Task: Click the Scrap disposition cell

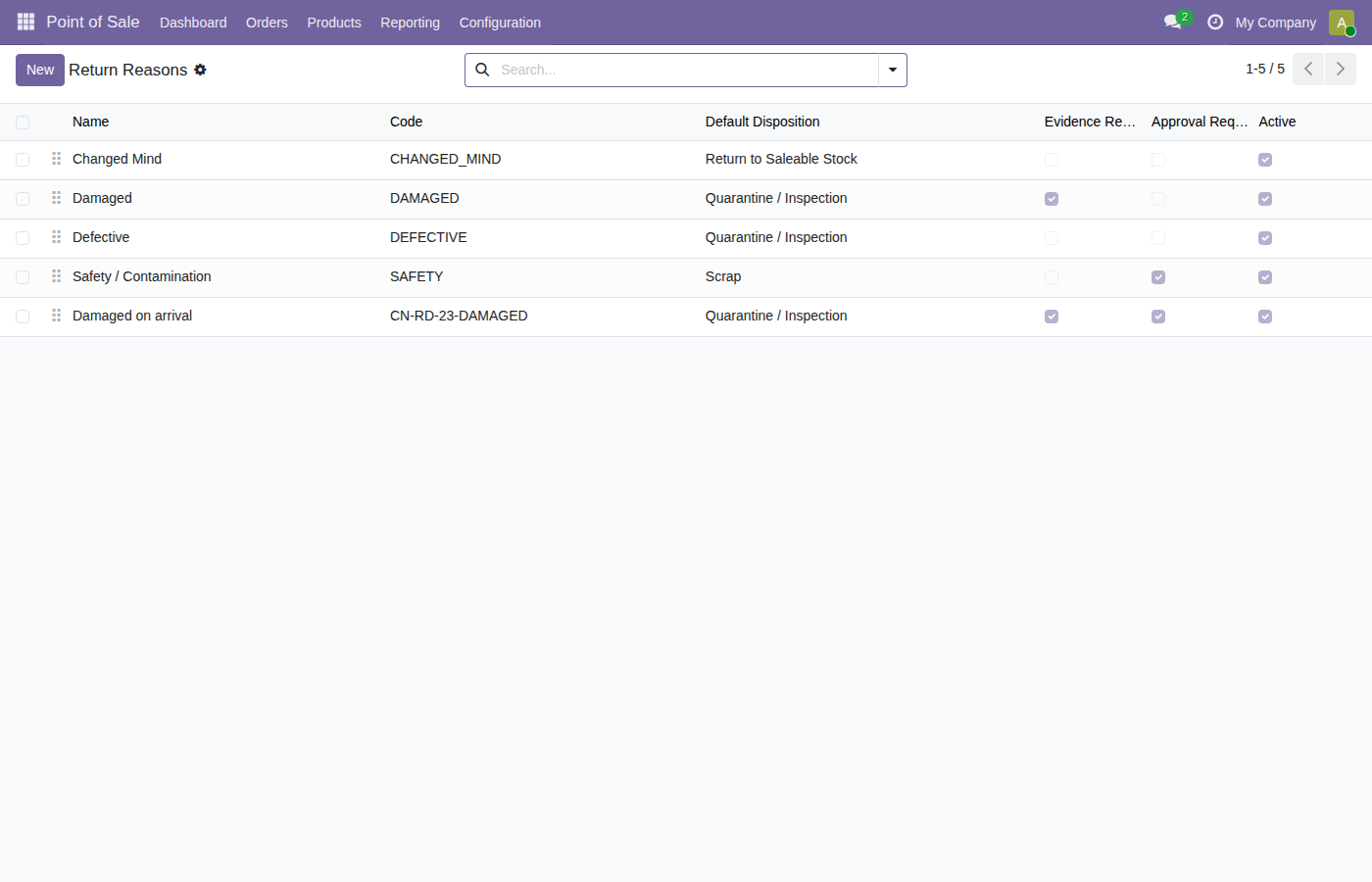Action: 723,276
